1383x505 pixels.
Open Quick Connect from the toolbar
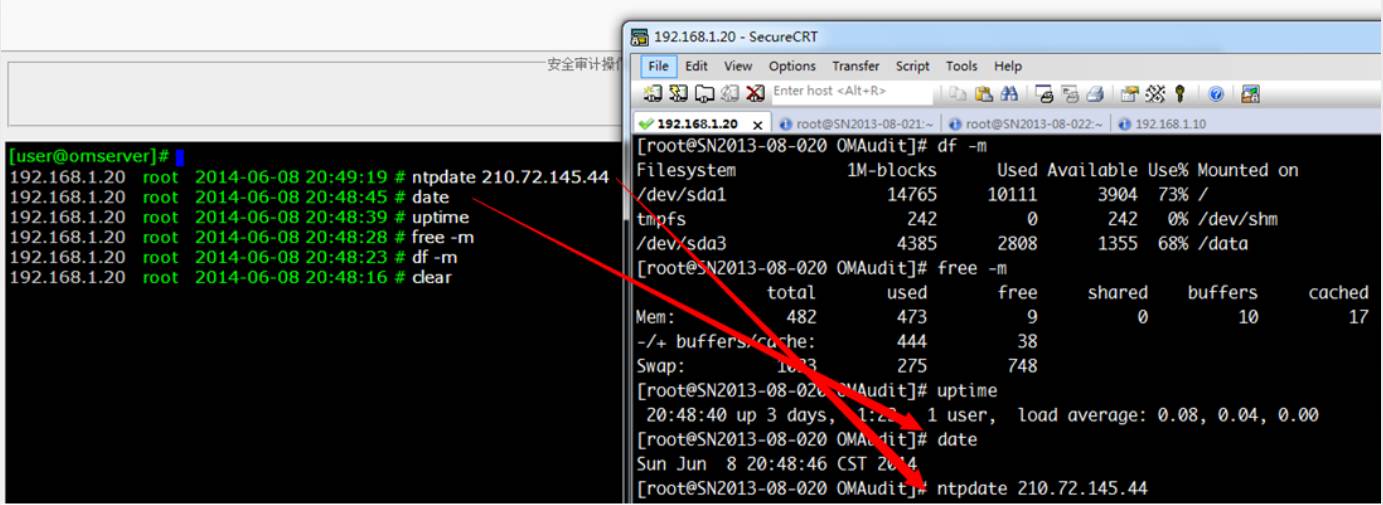(679, 94)
